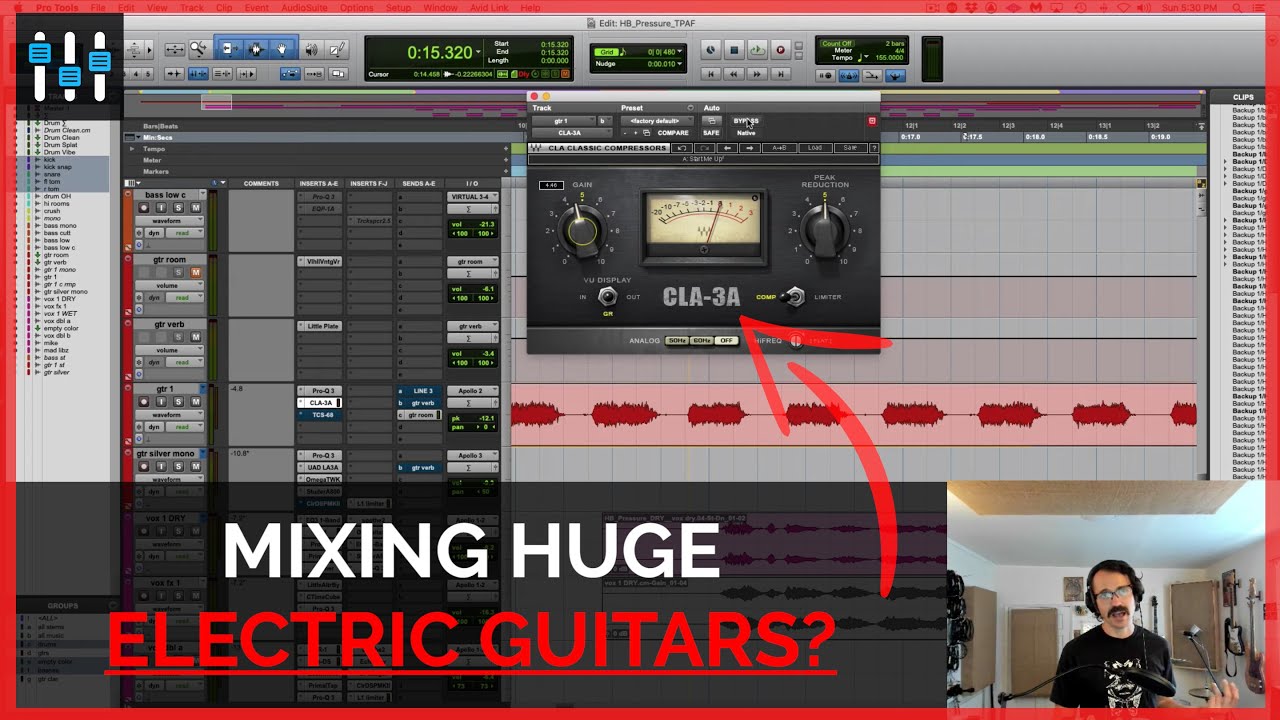
Task: Open the Apollo 2 output selector
Action: tap(471, 391)
